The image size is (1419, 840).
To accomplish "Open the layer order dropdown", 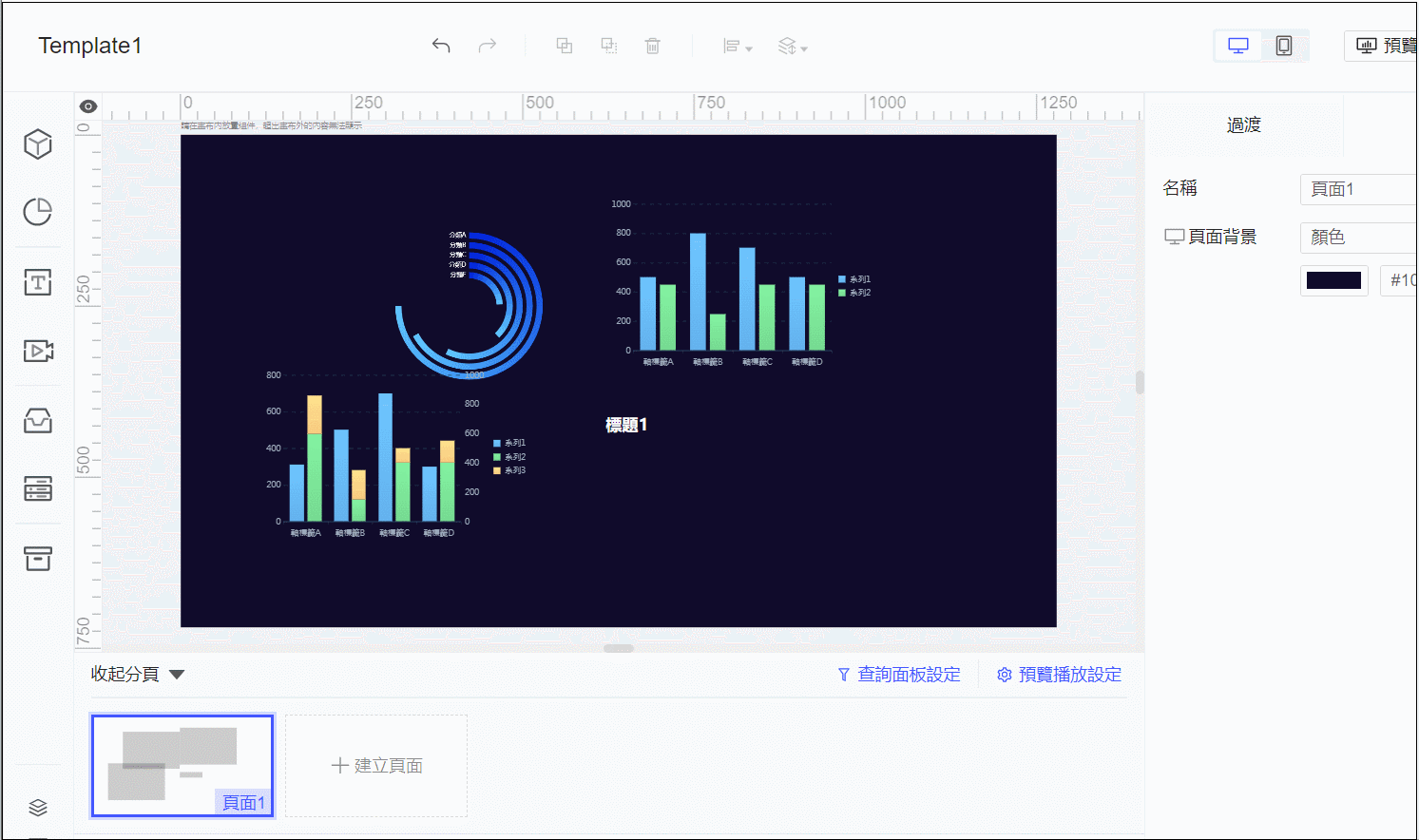I will (x=793, y=47).
